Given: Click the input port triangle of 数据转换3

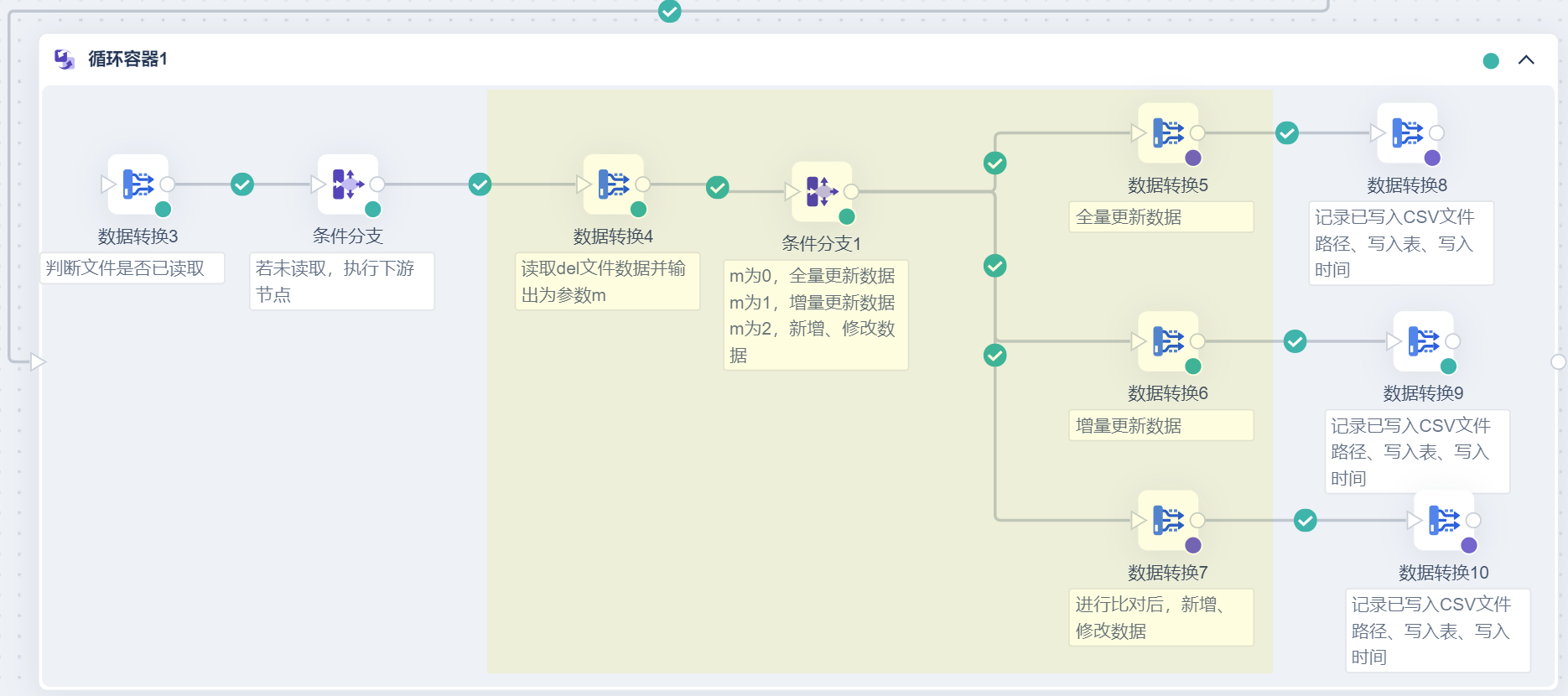Looking at the screenshot, I should 107,184.
